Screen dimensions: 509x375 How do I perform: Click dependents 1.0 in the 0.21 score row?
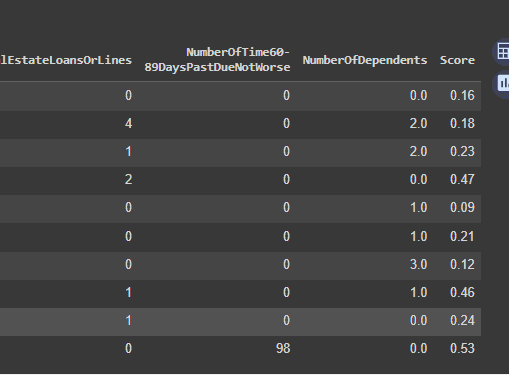coord(418,237)
